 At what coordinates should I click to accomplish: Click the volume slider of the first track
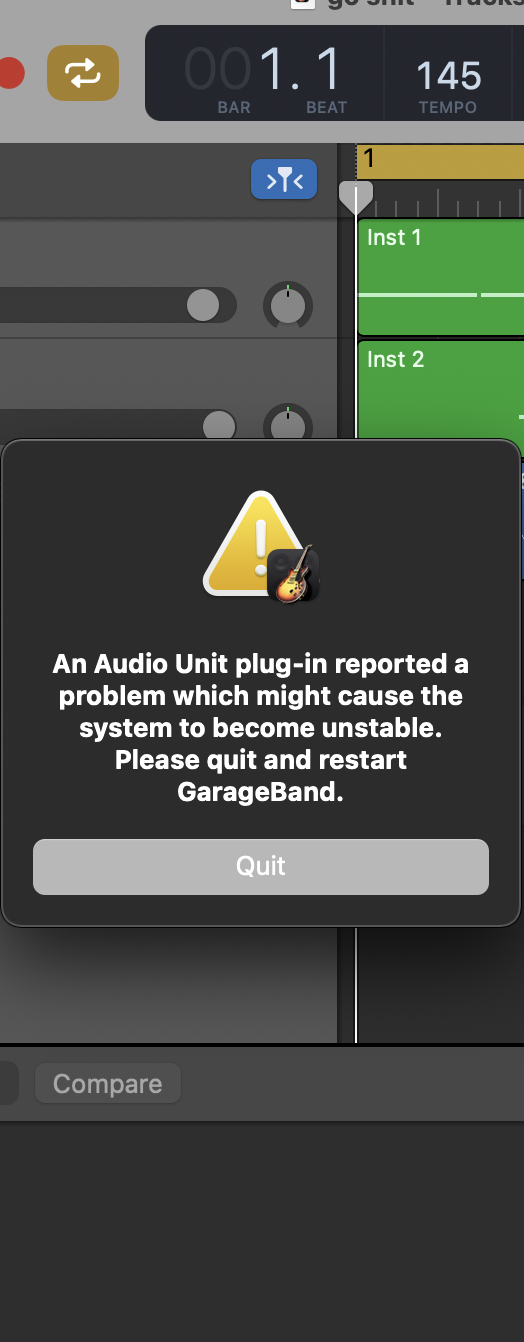tap(118, 305)
